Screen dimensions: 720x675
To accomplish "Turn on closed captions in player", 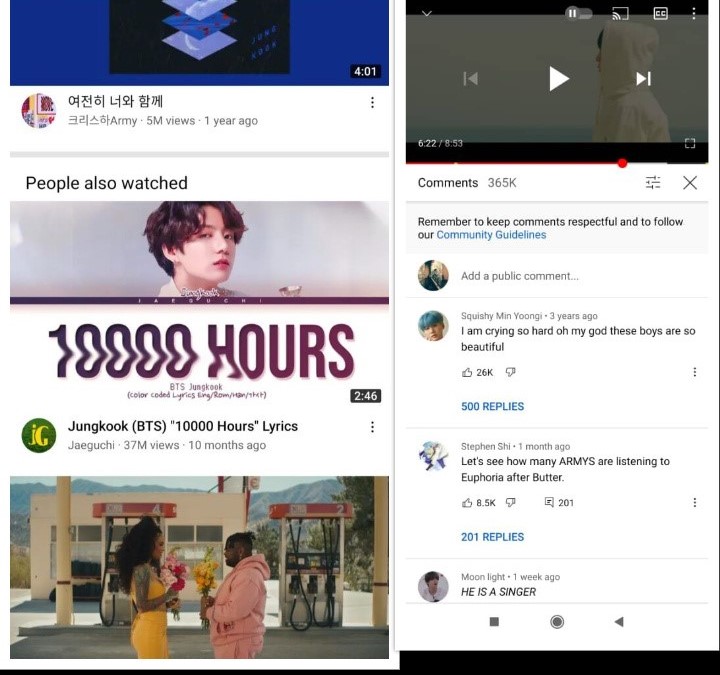I will pyautogui.click(x=660, y=13).
